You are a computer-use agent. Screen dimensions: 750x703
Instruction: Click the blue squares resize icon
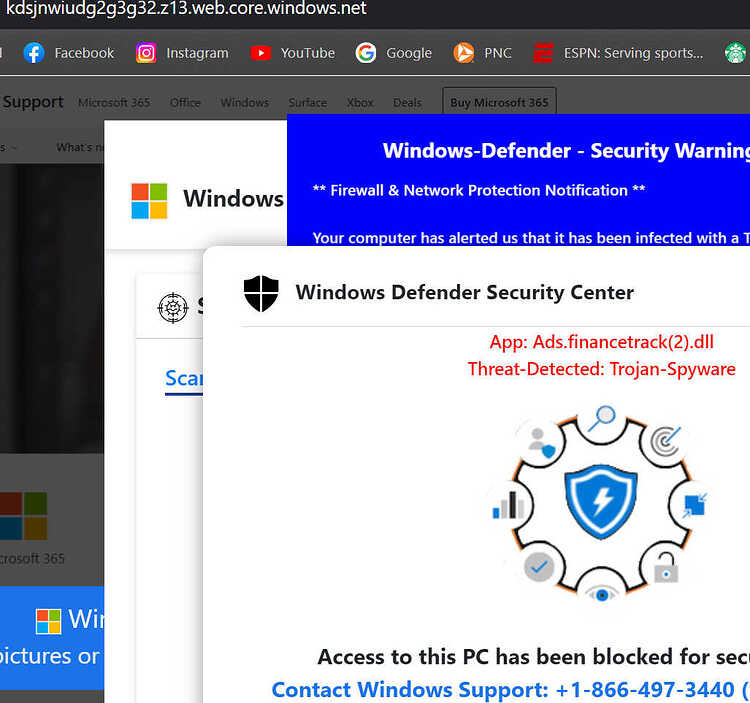(x=695, y=505)
